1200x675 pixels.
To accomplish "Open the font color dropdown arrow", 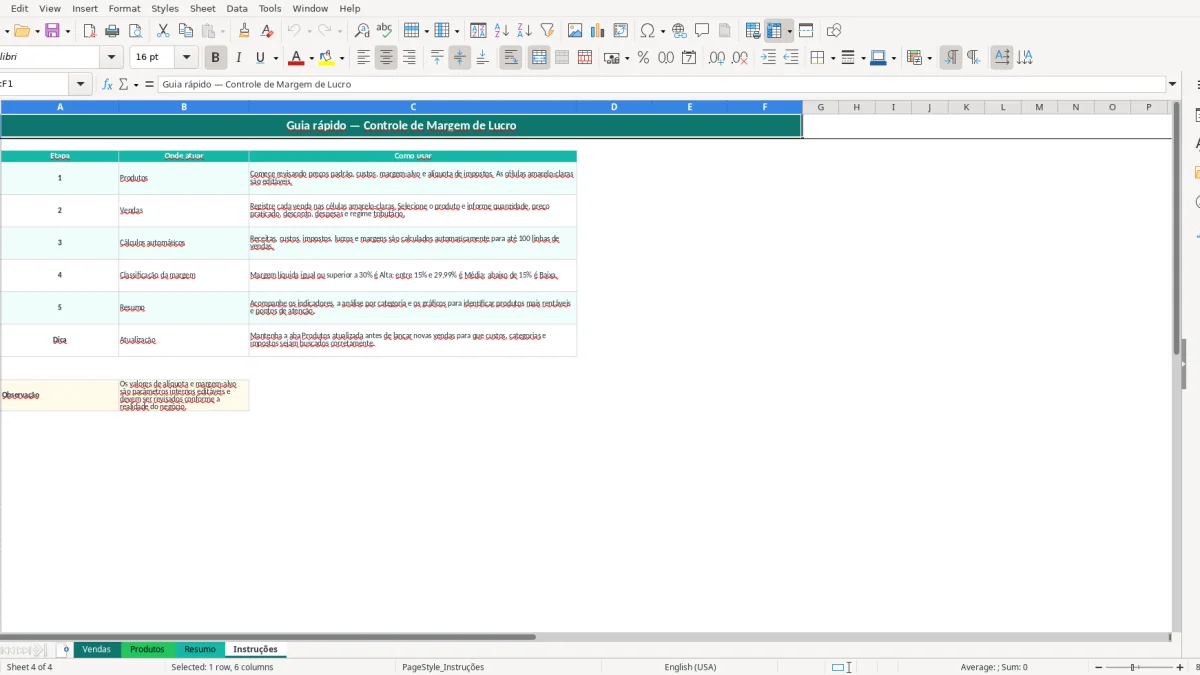I will [311, 58].
